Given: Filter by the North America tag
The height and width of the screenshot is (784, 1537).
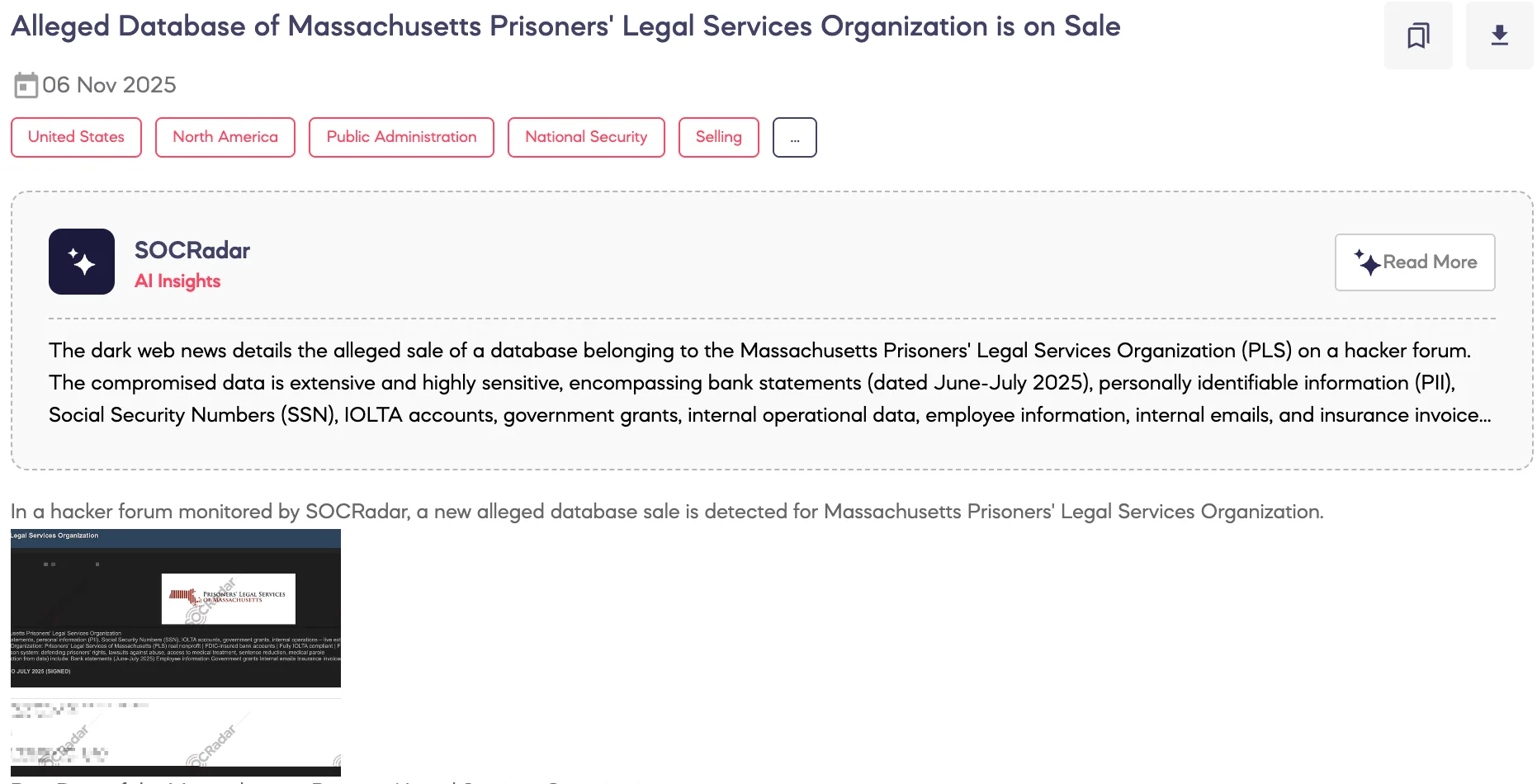Looking at the screenshot, I should point(225,137).
